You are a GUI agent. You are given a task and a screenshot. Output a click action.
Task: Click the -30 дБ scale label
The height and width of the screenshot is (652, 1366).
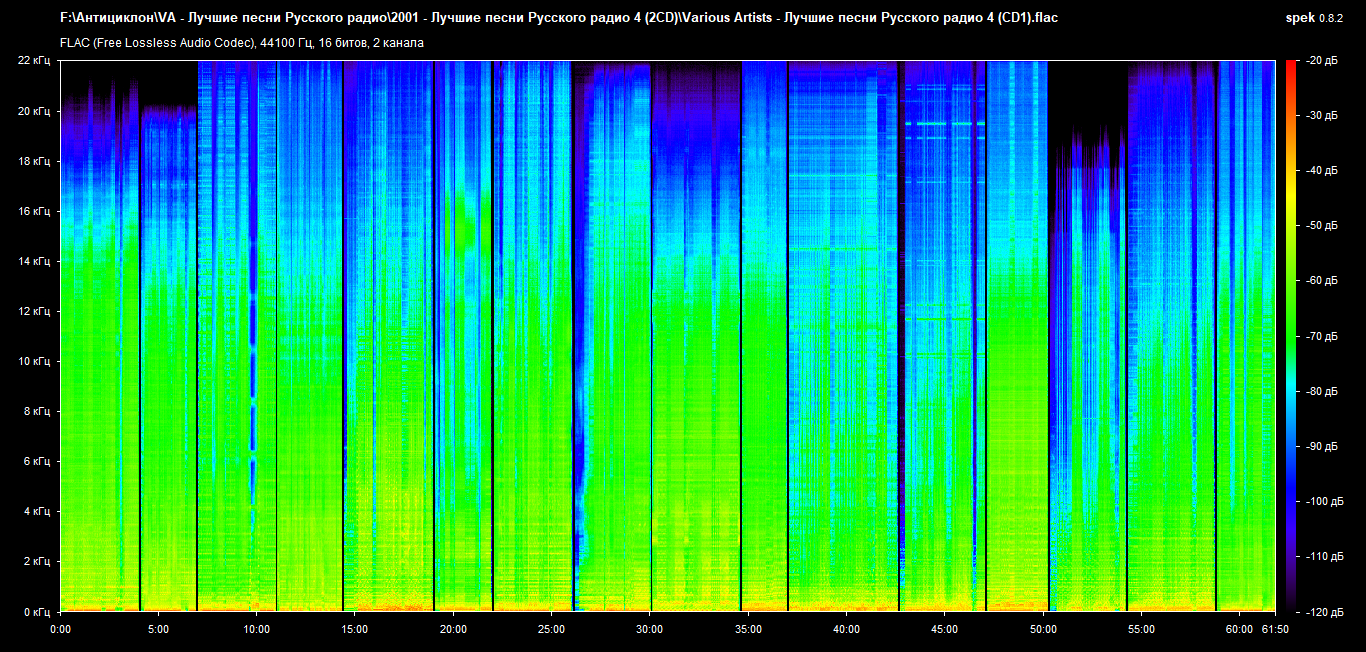[1321, 116]
